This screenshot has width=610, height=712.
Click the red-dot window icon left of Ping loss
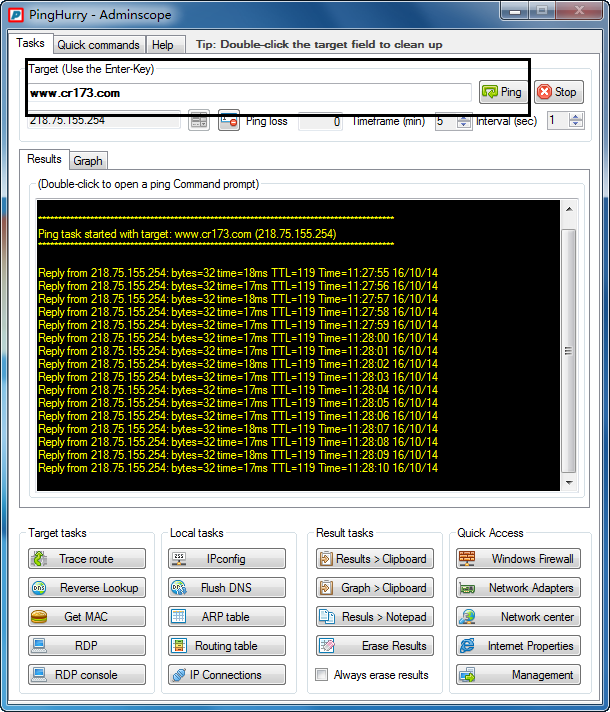(x=228, y=121)
